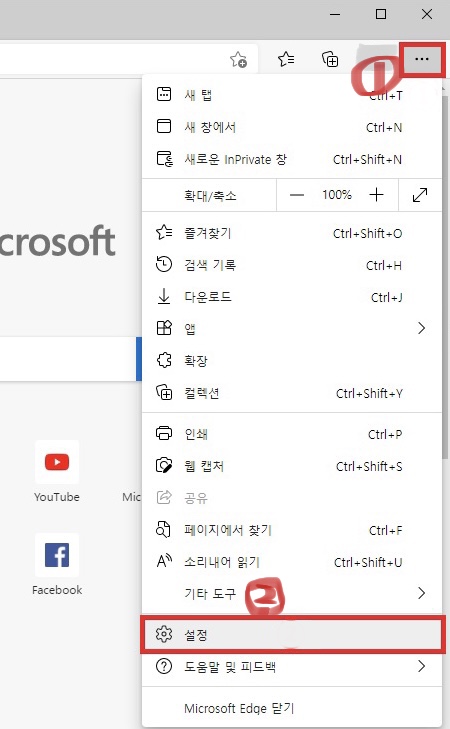Open 즐겨찾기 menu entry
The image size is (450, 729).
pos(291,233)
